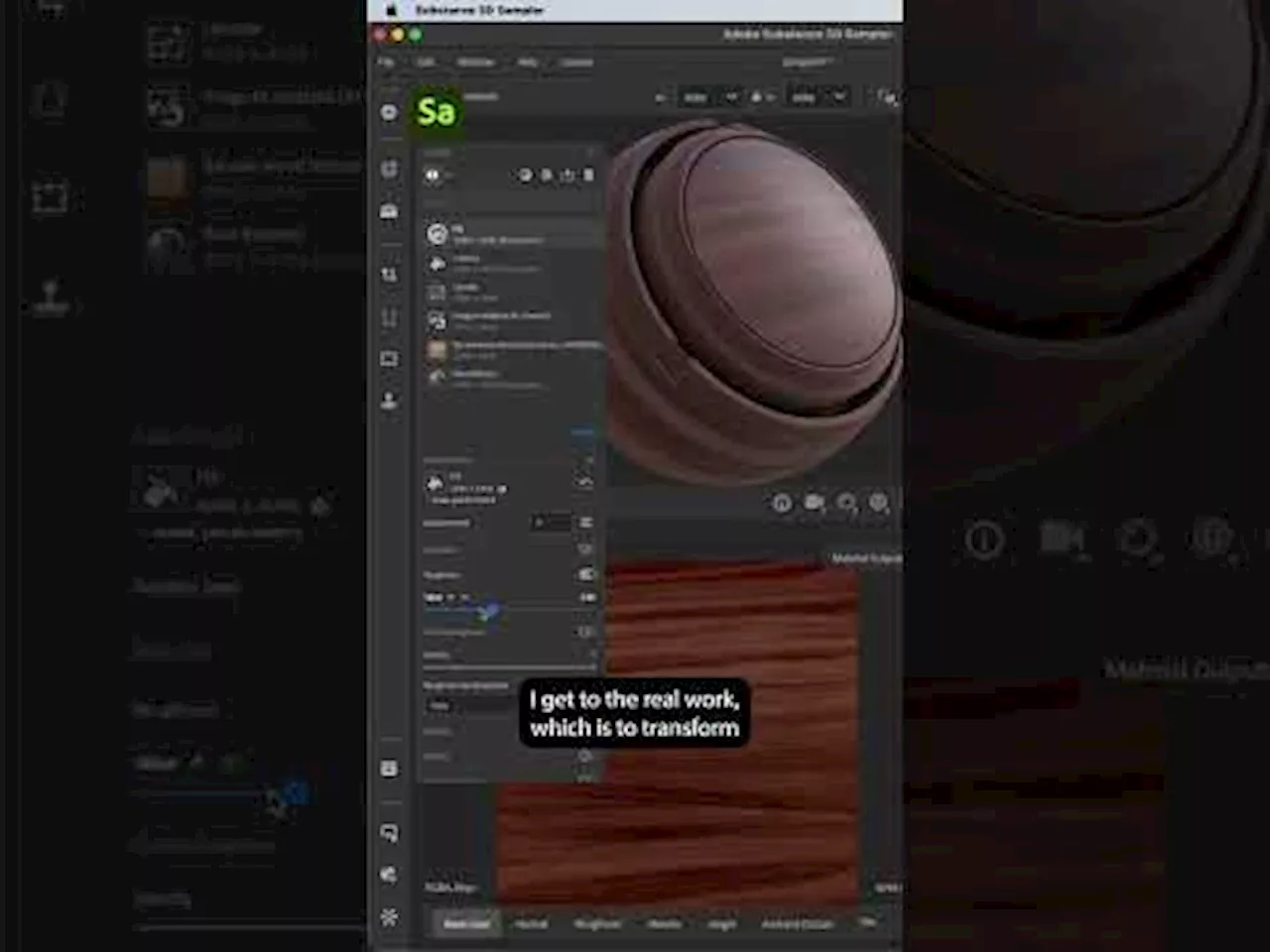Click the Material Output label over the 2D view
This screenshot has height=952, width=1270.
866,559
